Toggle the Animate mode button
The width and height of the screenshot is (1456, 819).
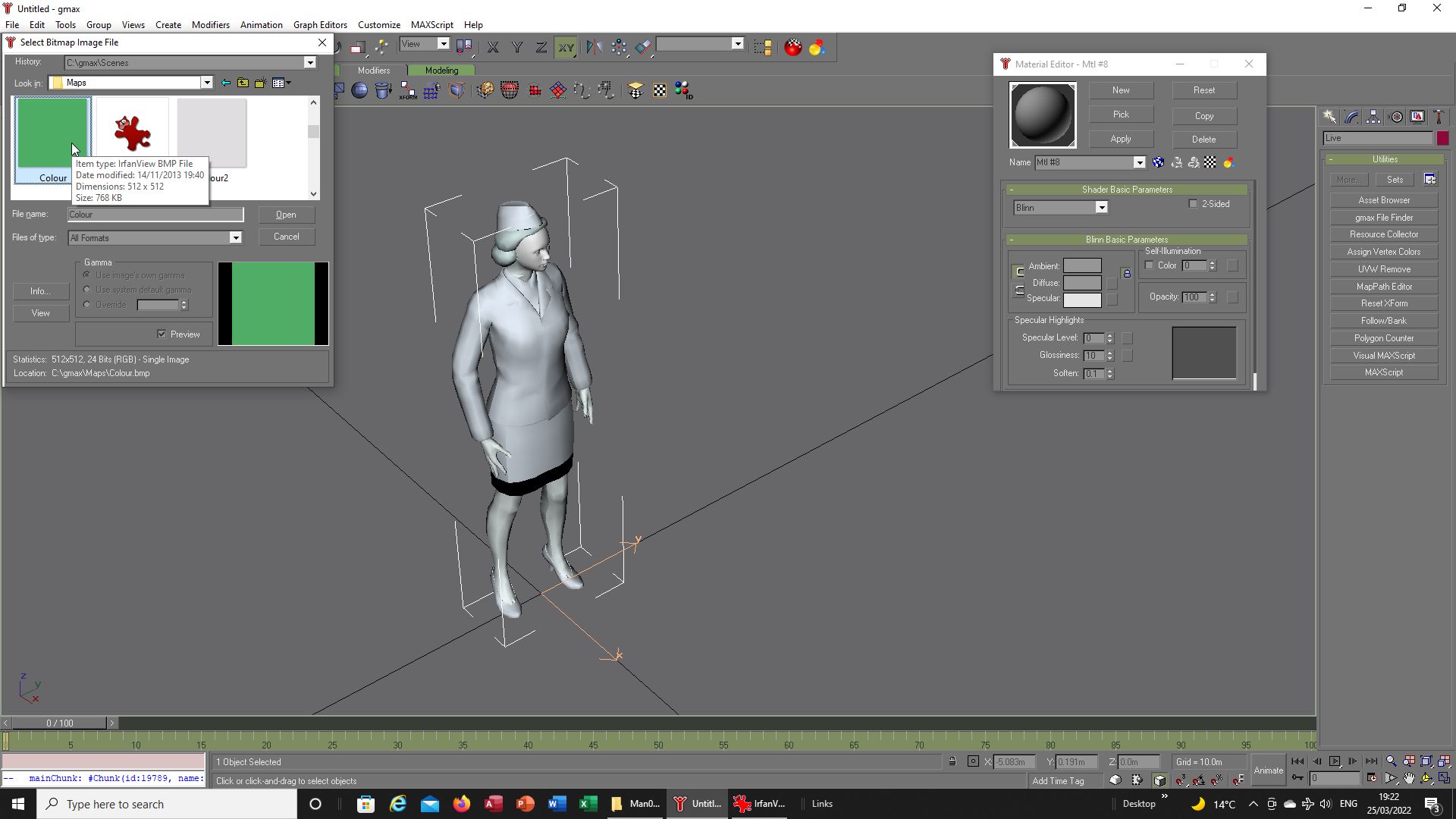pos(1268,770)
